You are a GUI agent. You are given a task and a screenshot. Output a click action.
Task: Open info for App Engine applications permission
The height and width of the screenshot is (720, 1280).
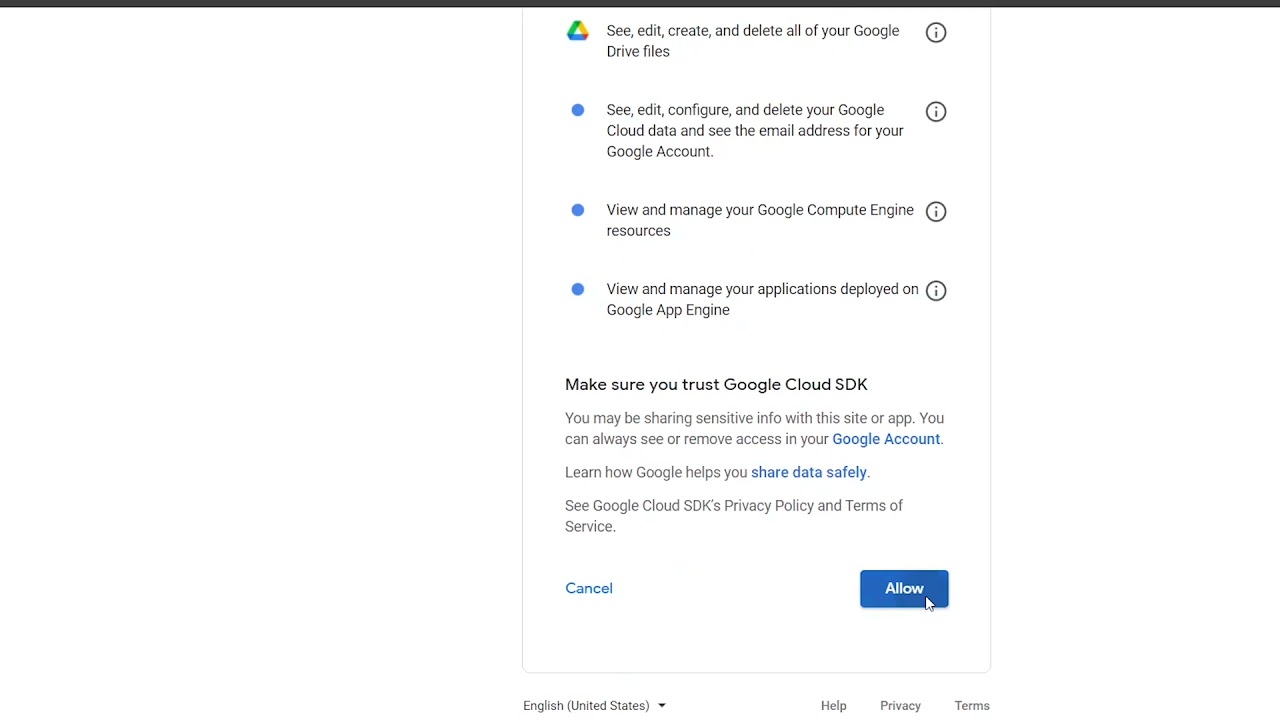(x=936, y=290)
